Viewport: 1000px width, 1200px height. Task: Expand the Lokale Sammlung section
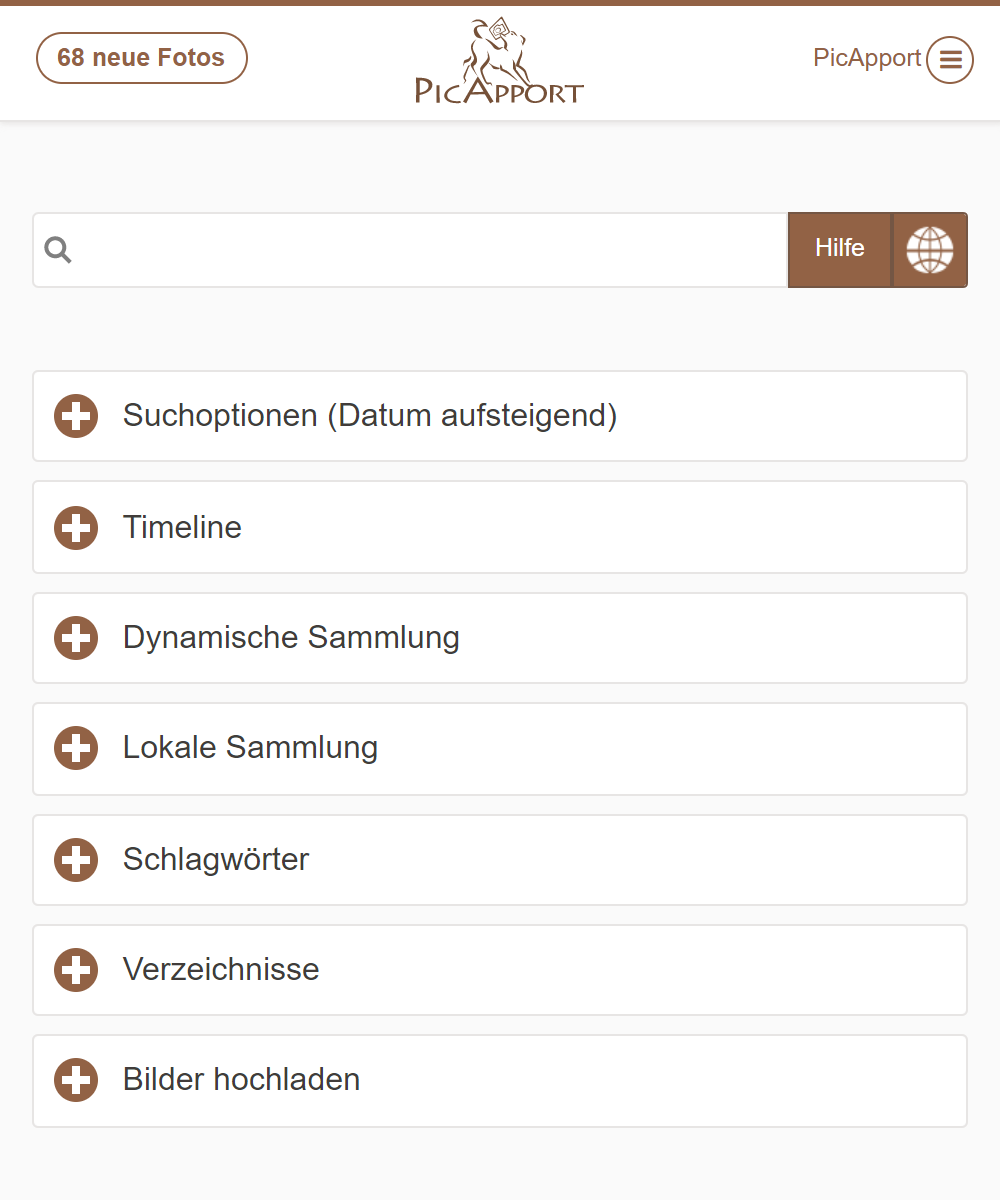(x=250, y=747)
